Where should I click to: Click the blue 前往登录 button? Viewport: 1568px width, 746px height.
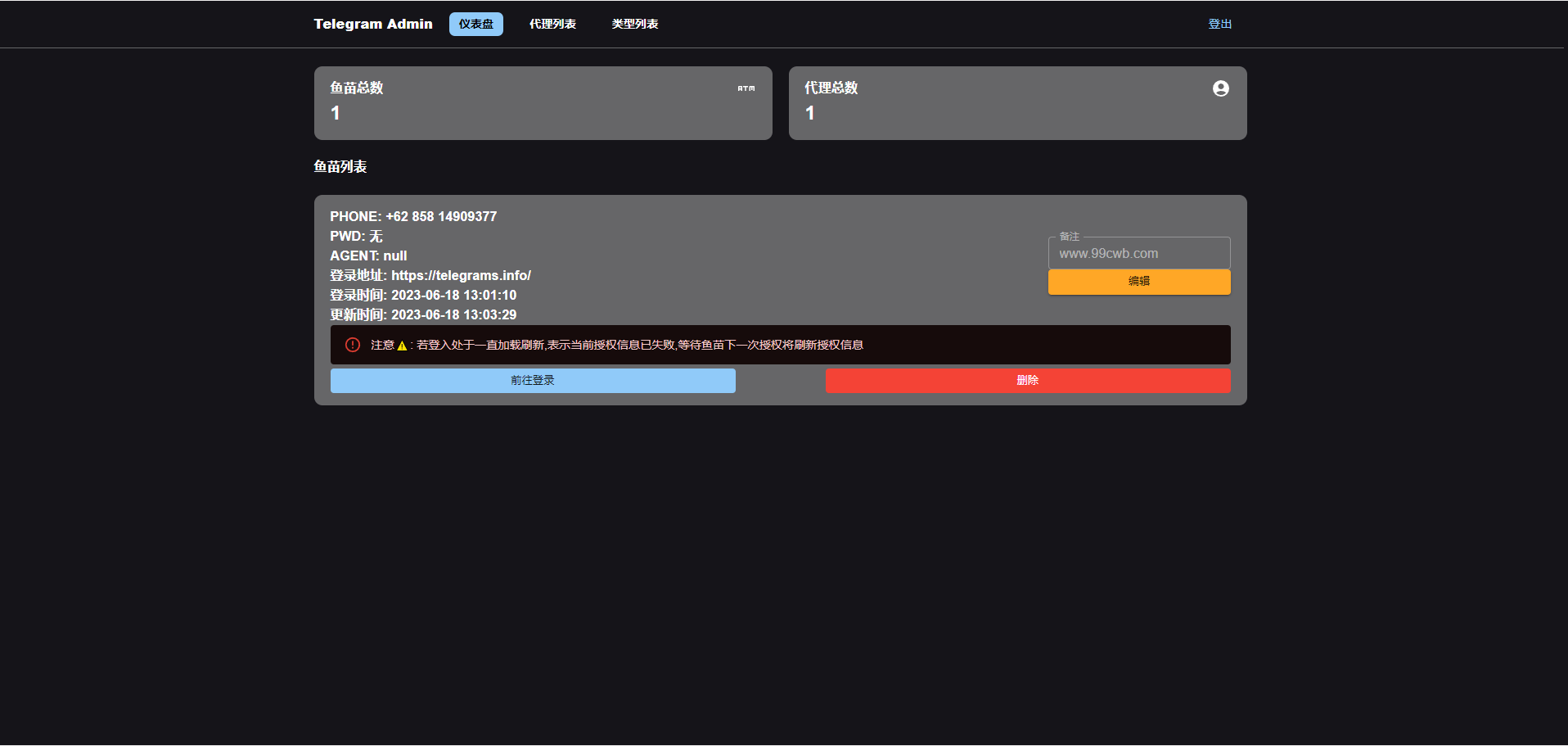533,380
